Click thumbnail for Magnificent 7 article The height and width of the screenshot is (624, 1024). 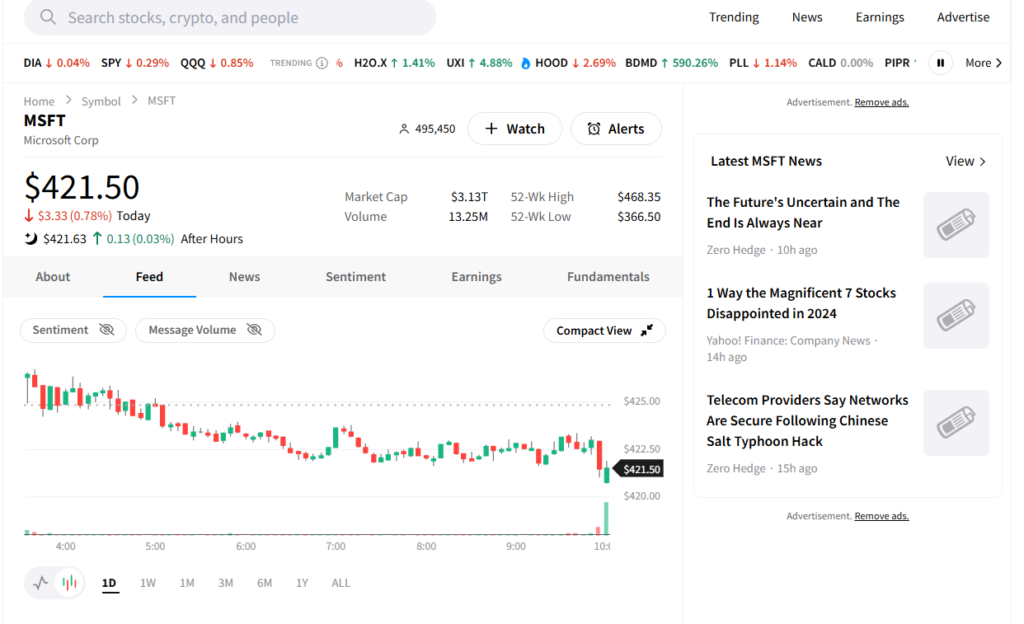tap(956, 316)
